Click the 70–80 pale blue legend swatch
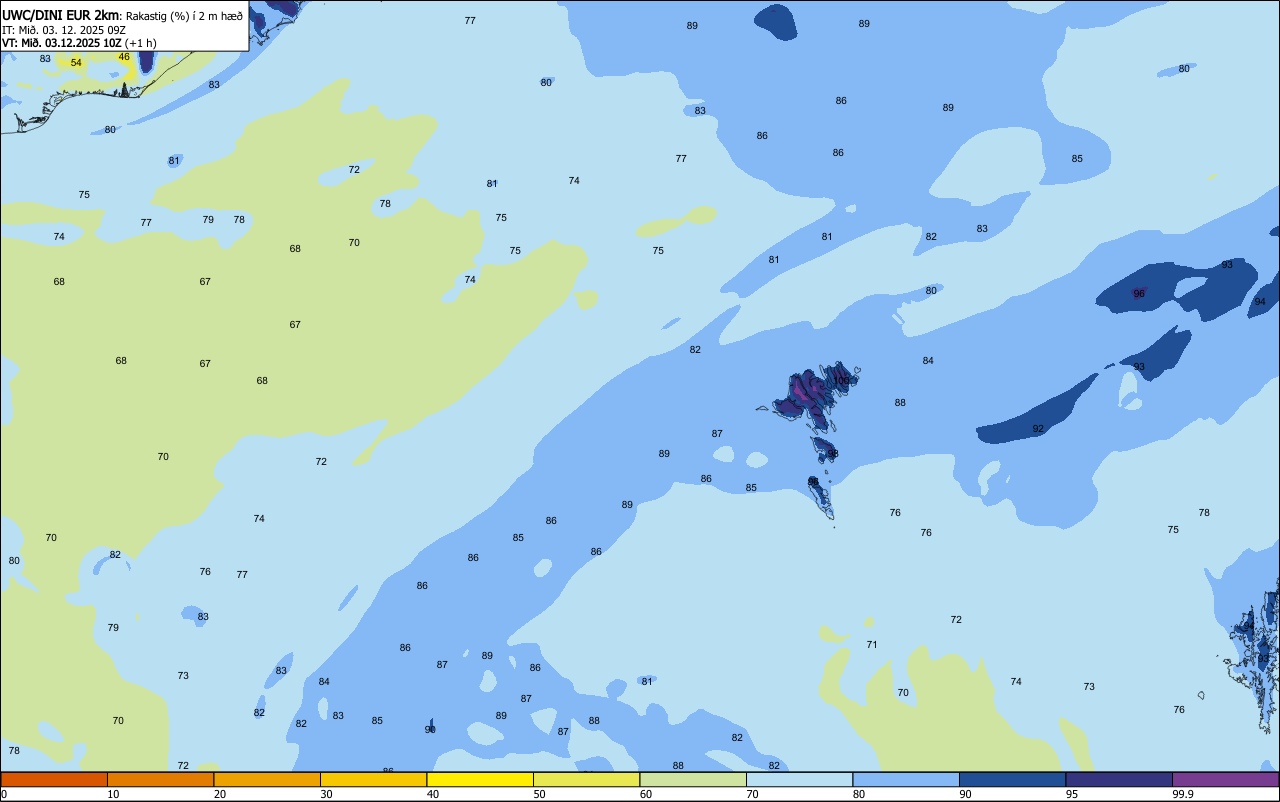This screenshot has width=1280, height=802. pyautogui.click(x=799, y=779)
